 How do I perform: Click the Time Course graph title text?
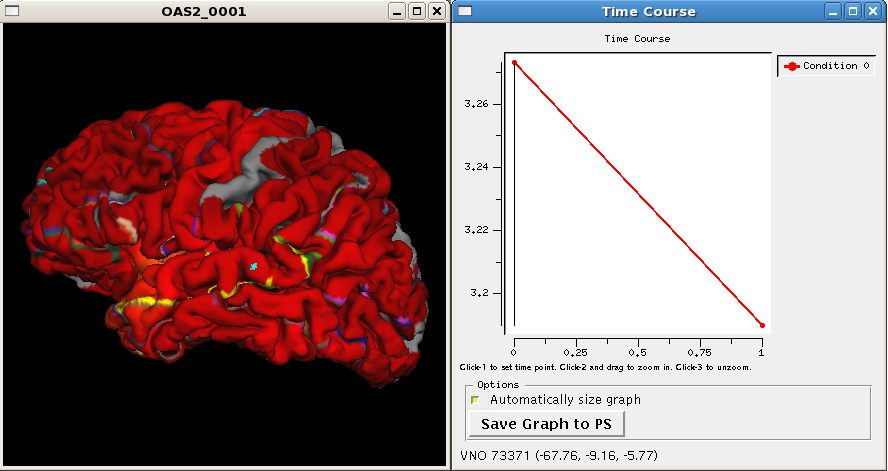(x=637, y=39)
